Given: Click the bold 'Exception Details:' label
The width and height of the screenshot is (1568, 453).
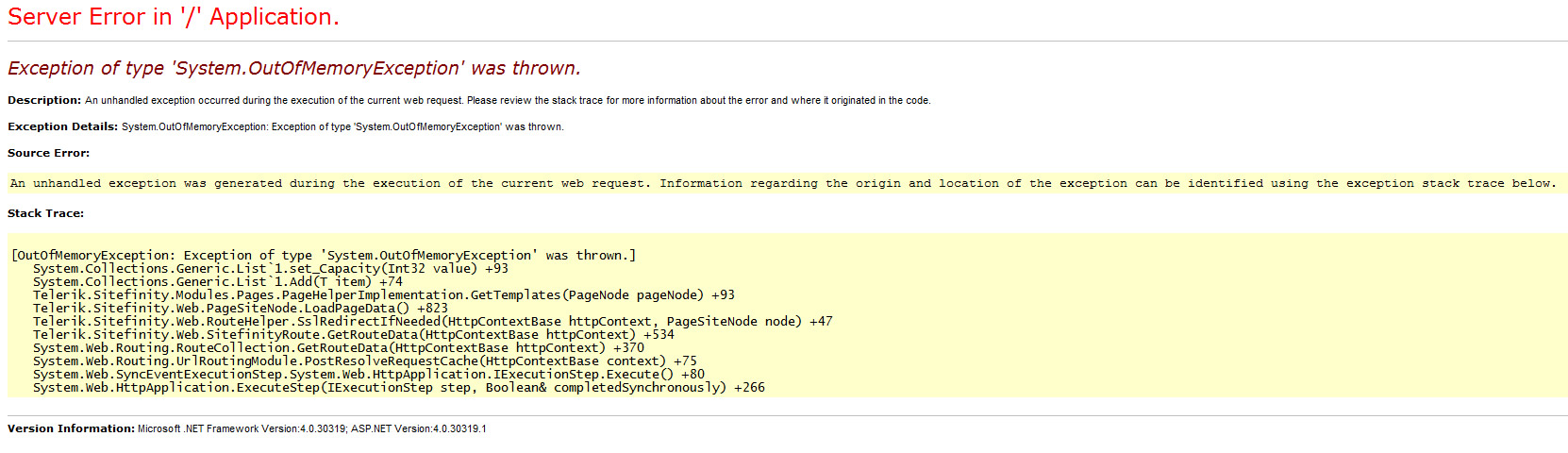Looking at the screenshot, I should [x=62, y=126].
